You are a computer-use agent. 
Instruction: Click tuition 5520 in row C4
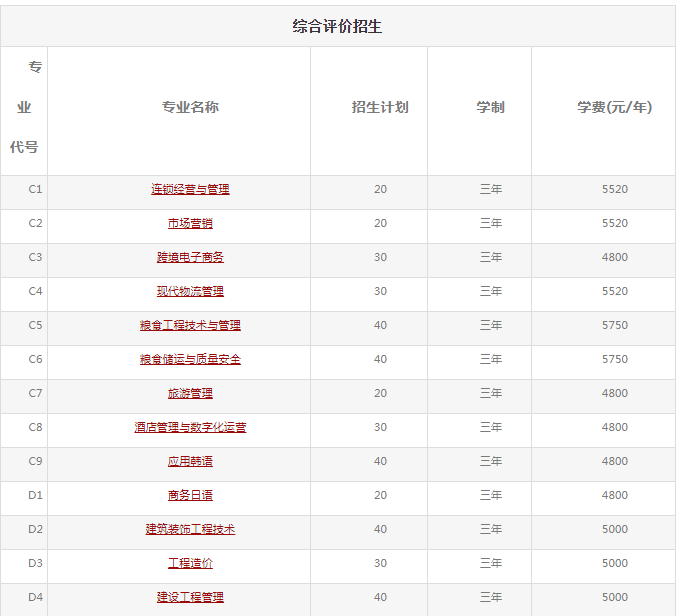[x=615, y=291]
